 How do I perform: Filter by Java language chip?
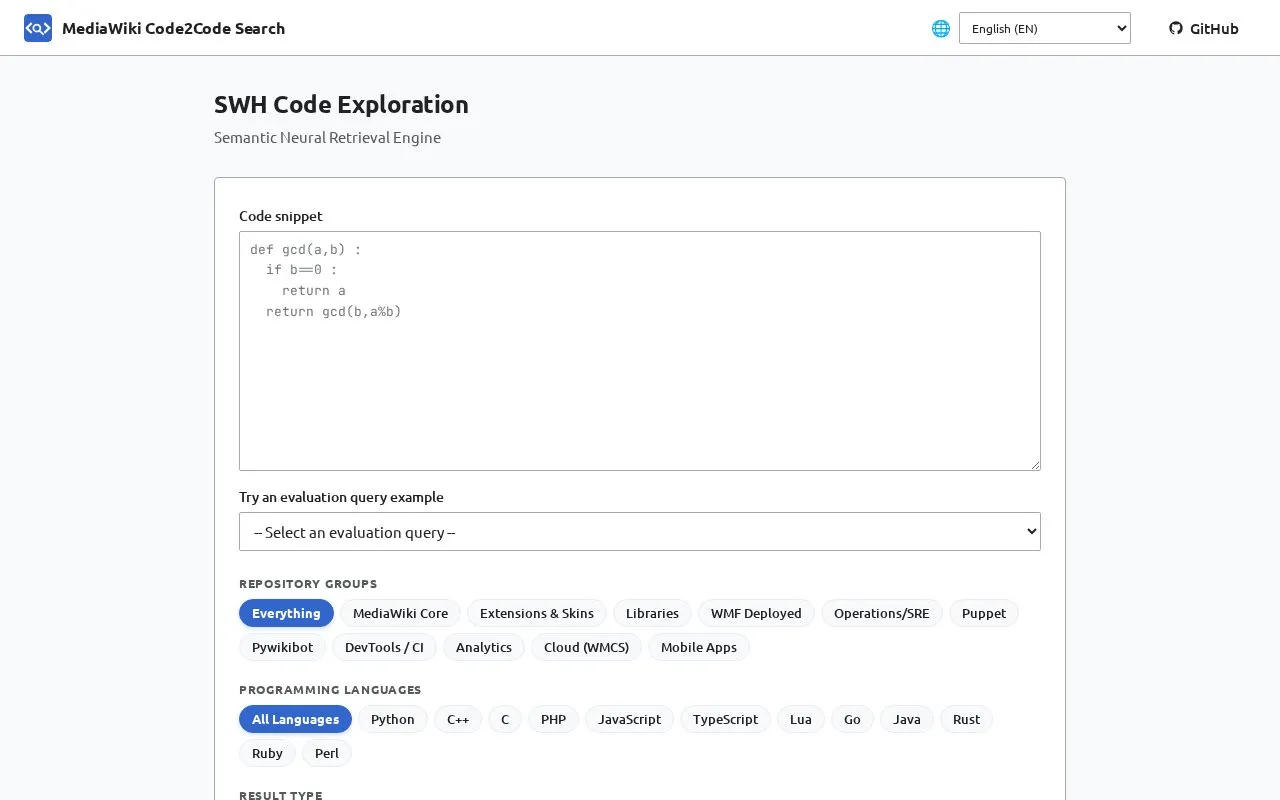[907, 719]
